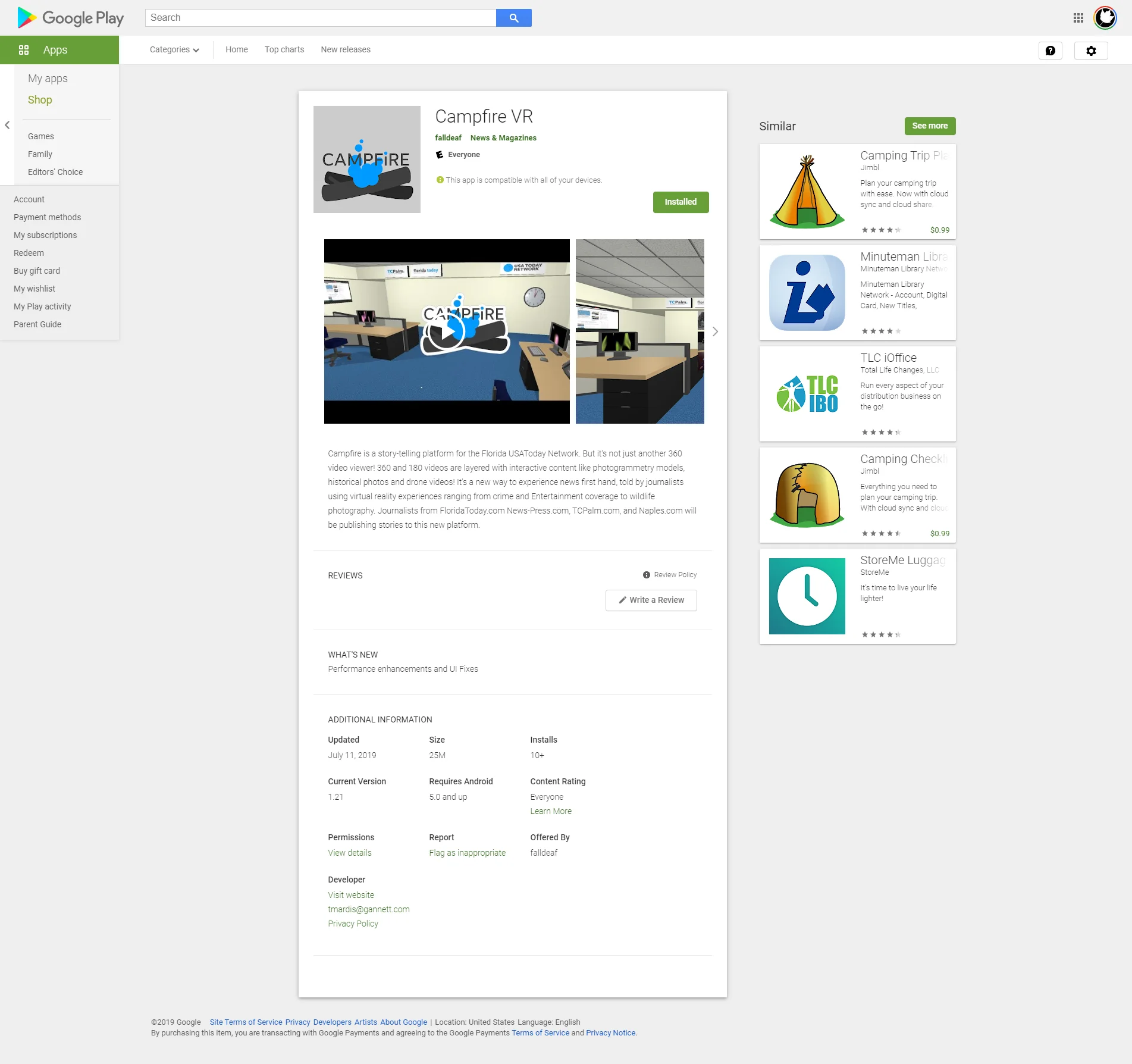Click the Apps grid icon in green header
Screen dimensions: 1132x1064
24,50
